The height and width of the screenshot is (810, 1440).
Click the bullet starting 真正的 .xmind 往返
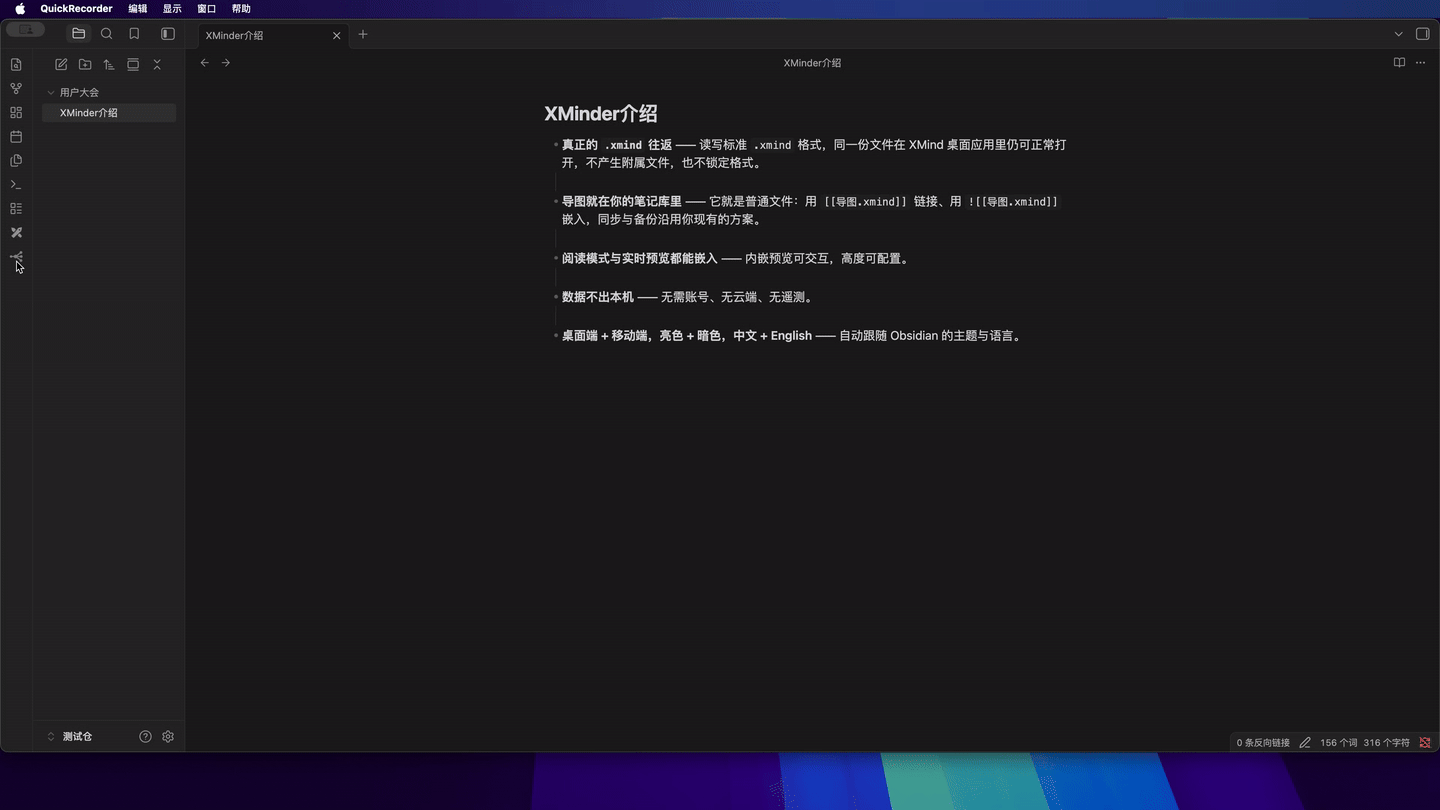pyautogui.click(x=814, y=154)
